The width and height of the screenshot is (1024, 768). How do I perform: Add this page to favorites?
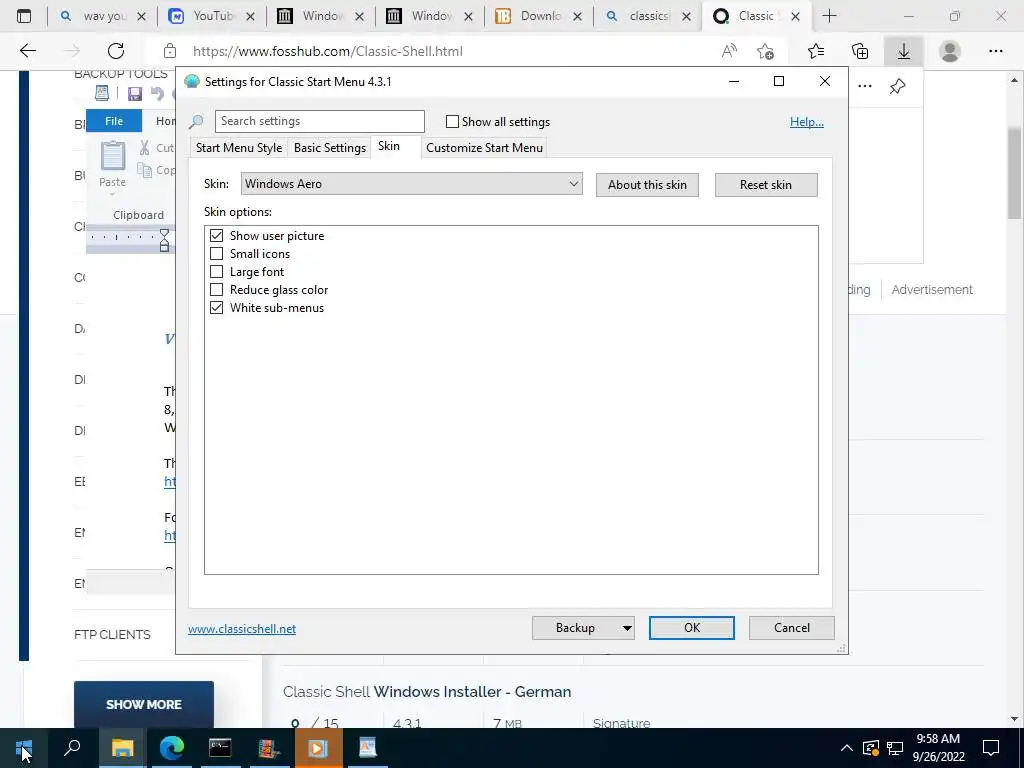click(765, 51)
